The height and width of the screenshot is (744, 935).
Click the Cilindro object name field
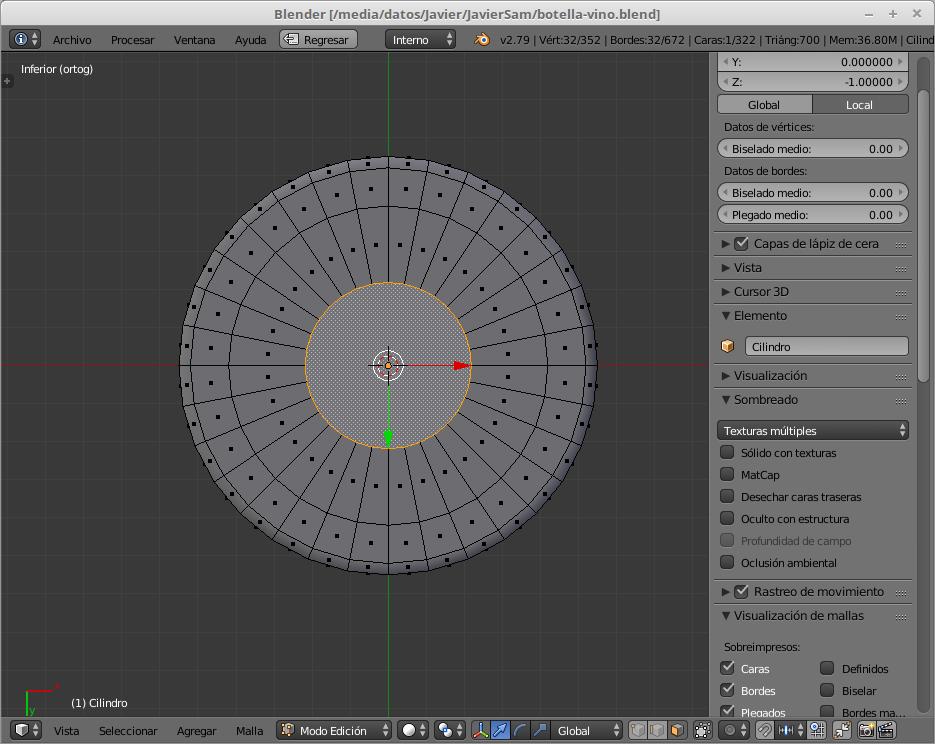(826, 346)
